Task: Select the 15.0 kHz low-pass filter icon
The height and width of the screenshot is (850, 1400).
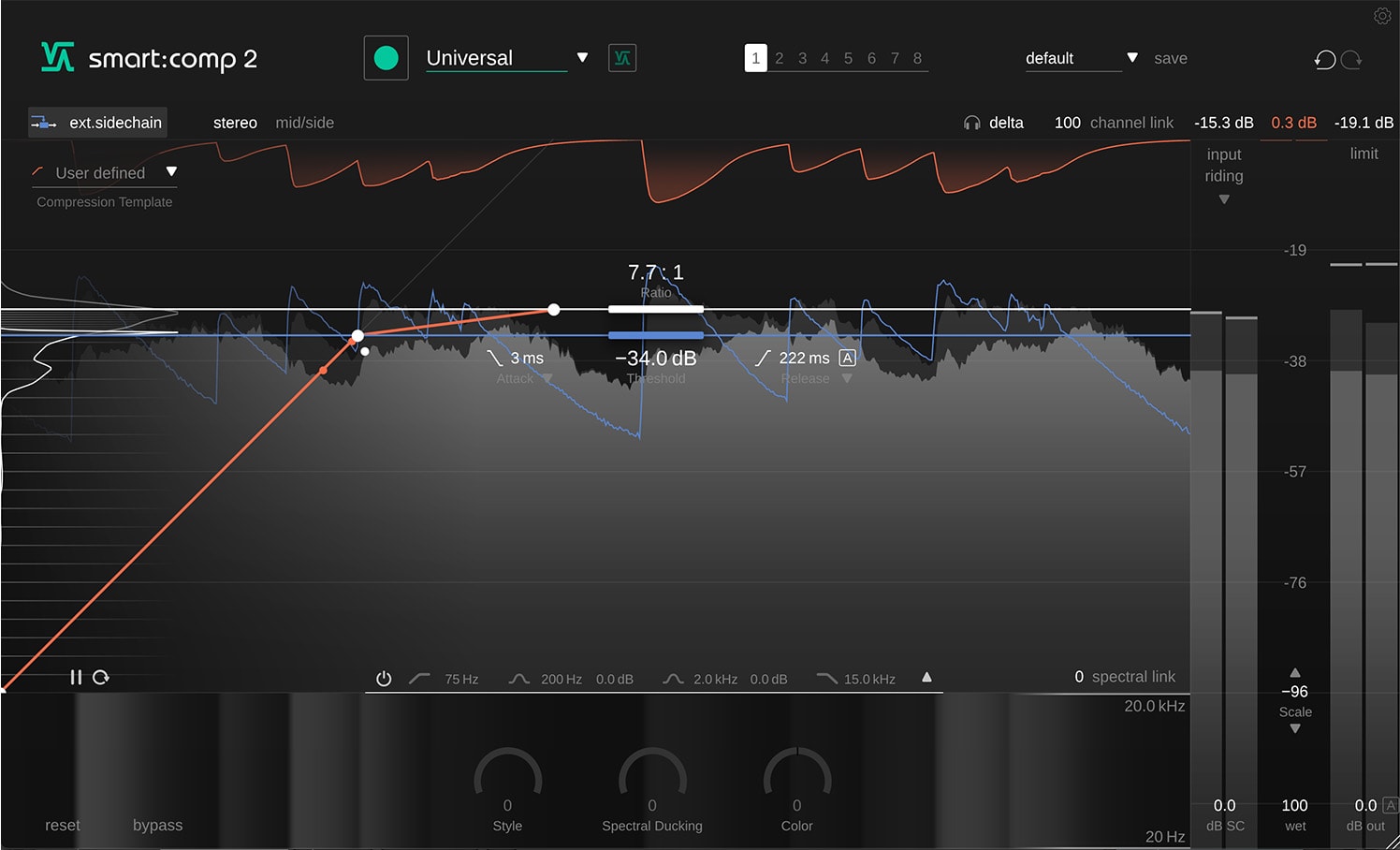Action: point(826,679)
